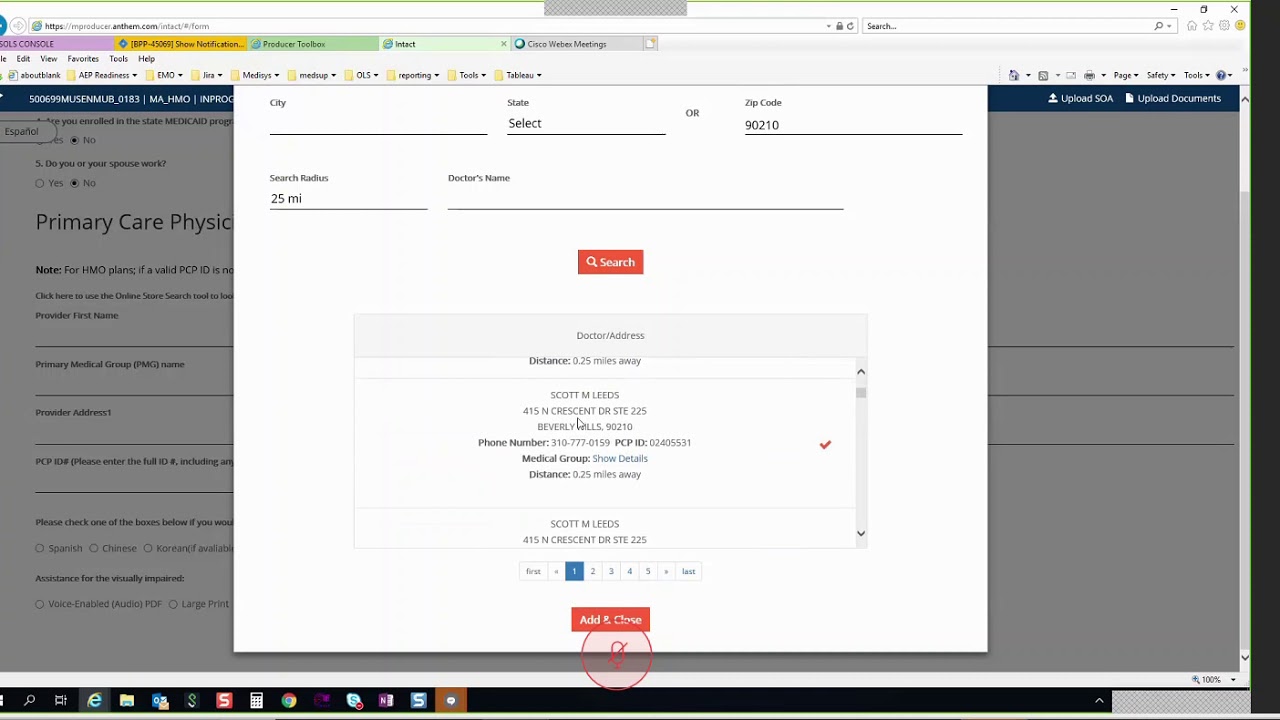The width and height of the screenshot is (1280, 720).
Task: Go to page 3 of results
Action: pos(611,571)
